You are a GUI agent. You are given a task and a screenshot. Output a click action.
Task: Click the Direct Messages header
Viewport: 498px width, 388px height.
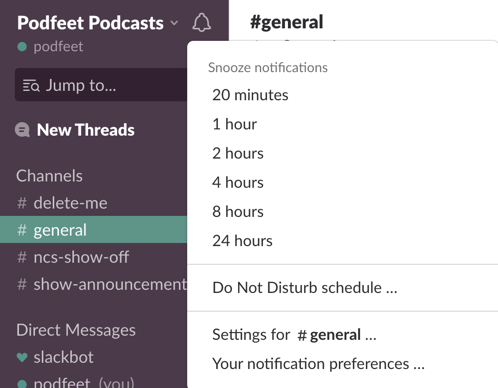pos(76,330)
